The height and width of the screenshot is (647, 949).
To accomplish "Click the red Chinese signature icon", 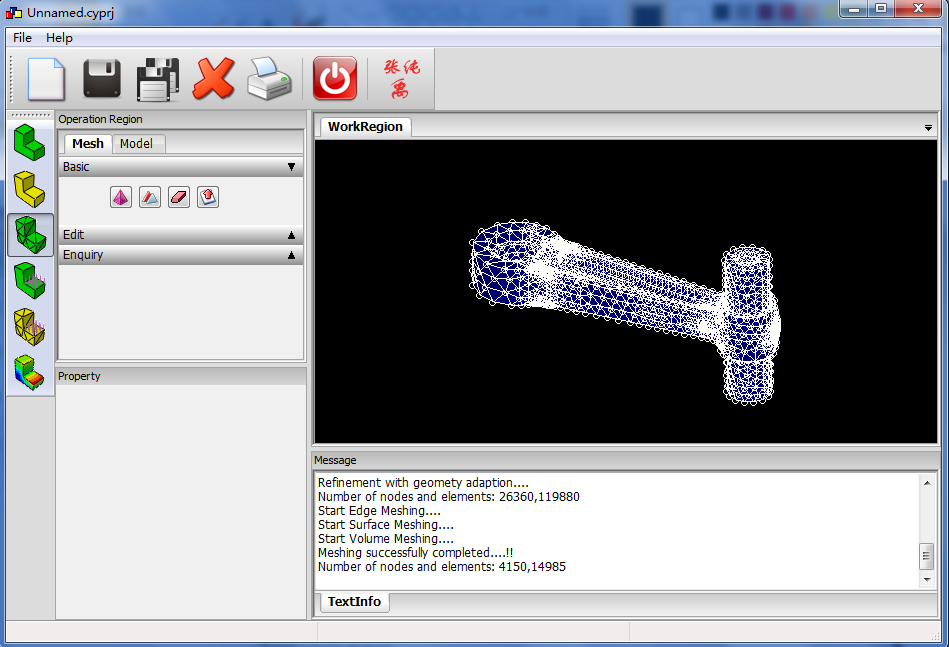I will (x=401, y=78).
